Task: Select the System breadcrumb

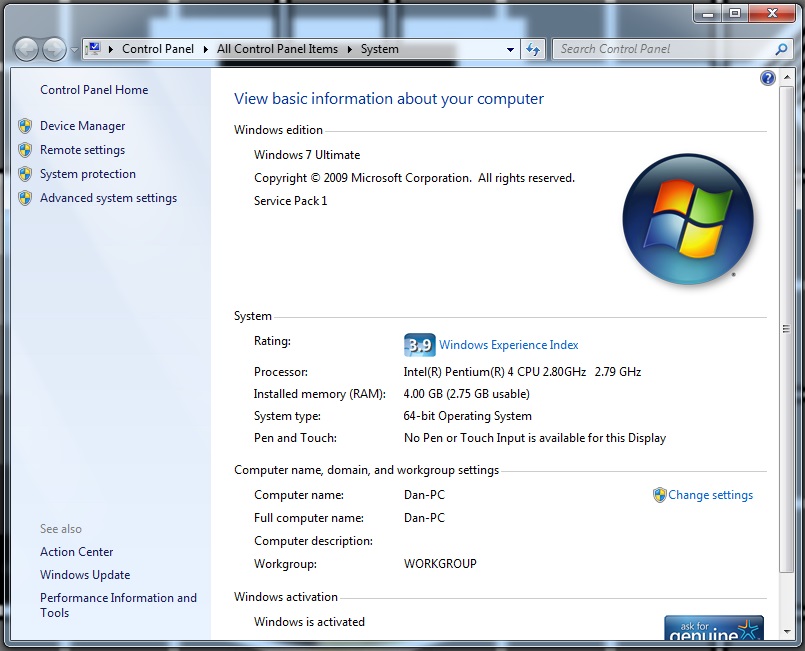Action: (x=379, y=49)
